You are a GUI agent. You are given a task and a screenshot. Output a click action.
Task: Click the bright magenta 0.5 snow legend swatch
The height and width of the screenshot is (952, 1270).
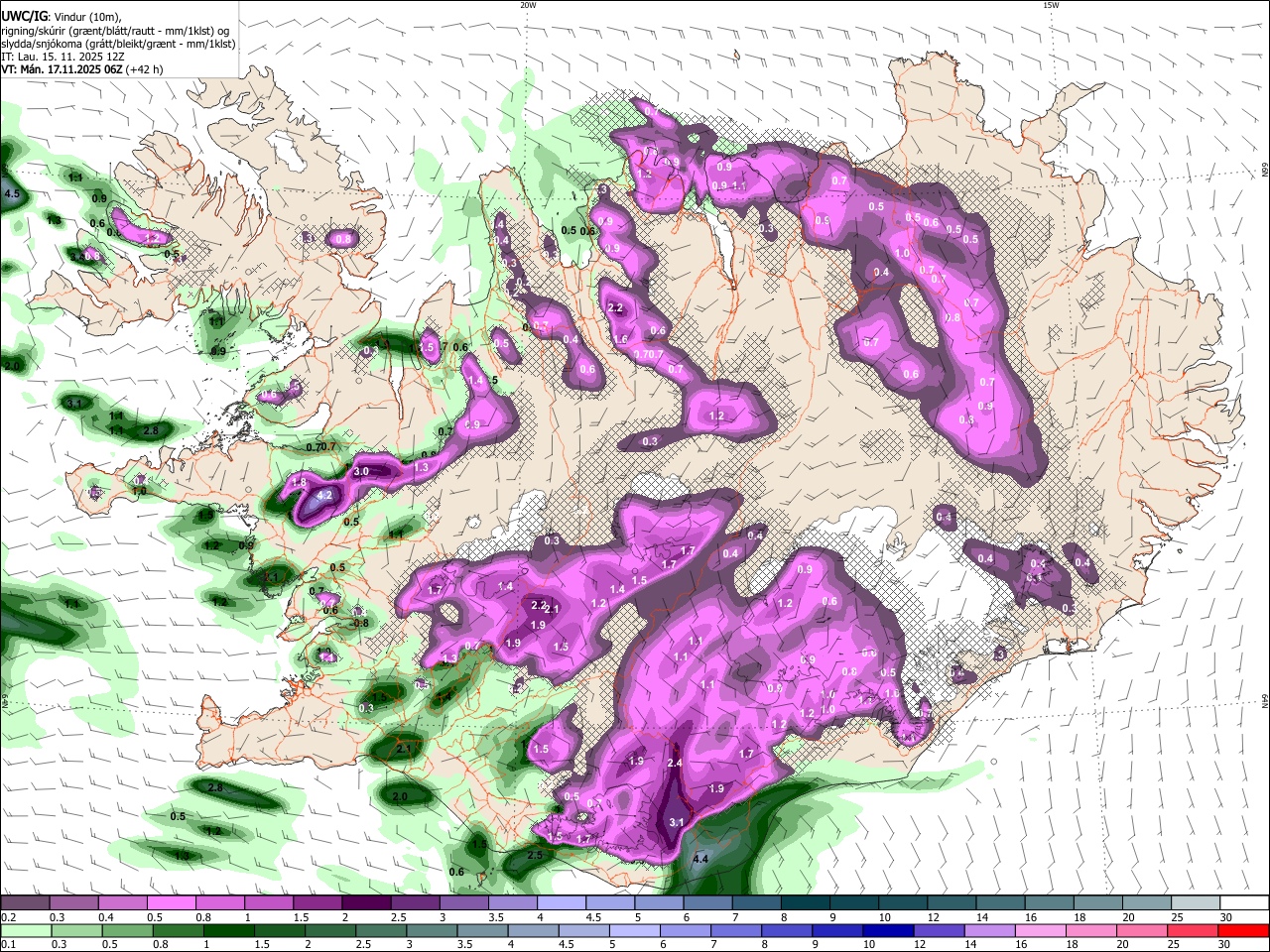[x=170, y=902]
